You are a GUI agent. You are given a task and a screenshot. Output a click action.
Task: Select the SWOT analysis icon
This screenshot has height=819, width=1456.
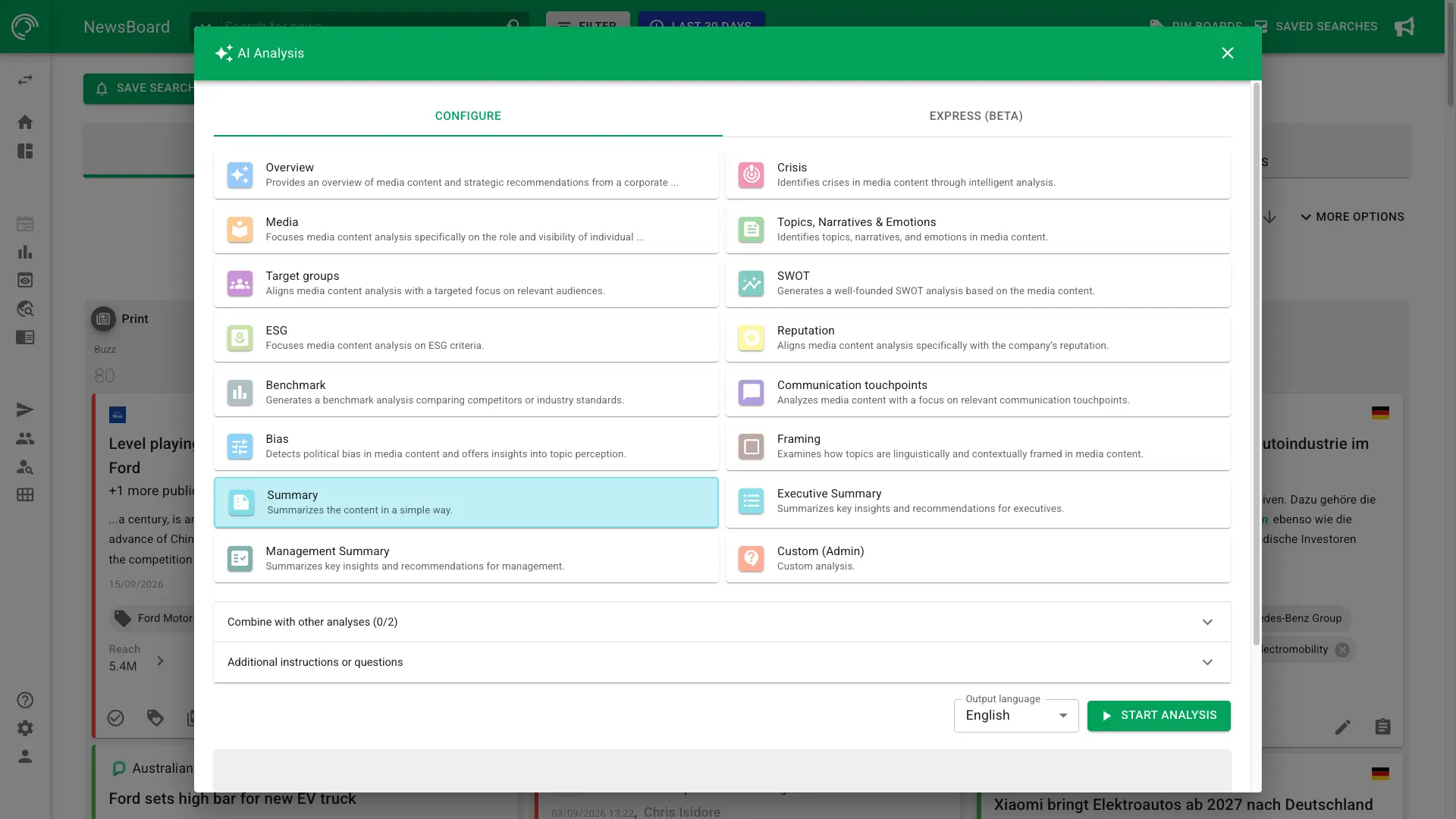[x=751, y=284]
